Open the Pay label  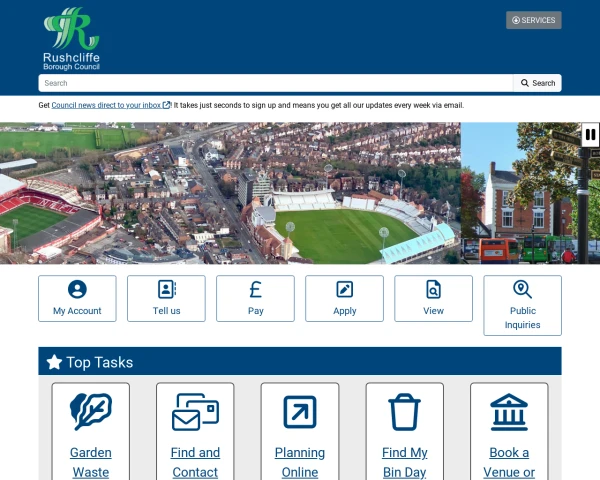(256, 311)
